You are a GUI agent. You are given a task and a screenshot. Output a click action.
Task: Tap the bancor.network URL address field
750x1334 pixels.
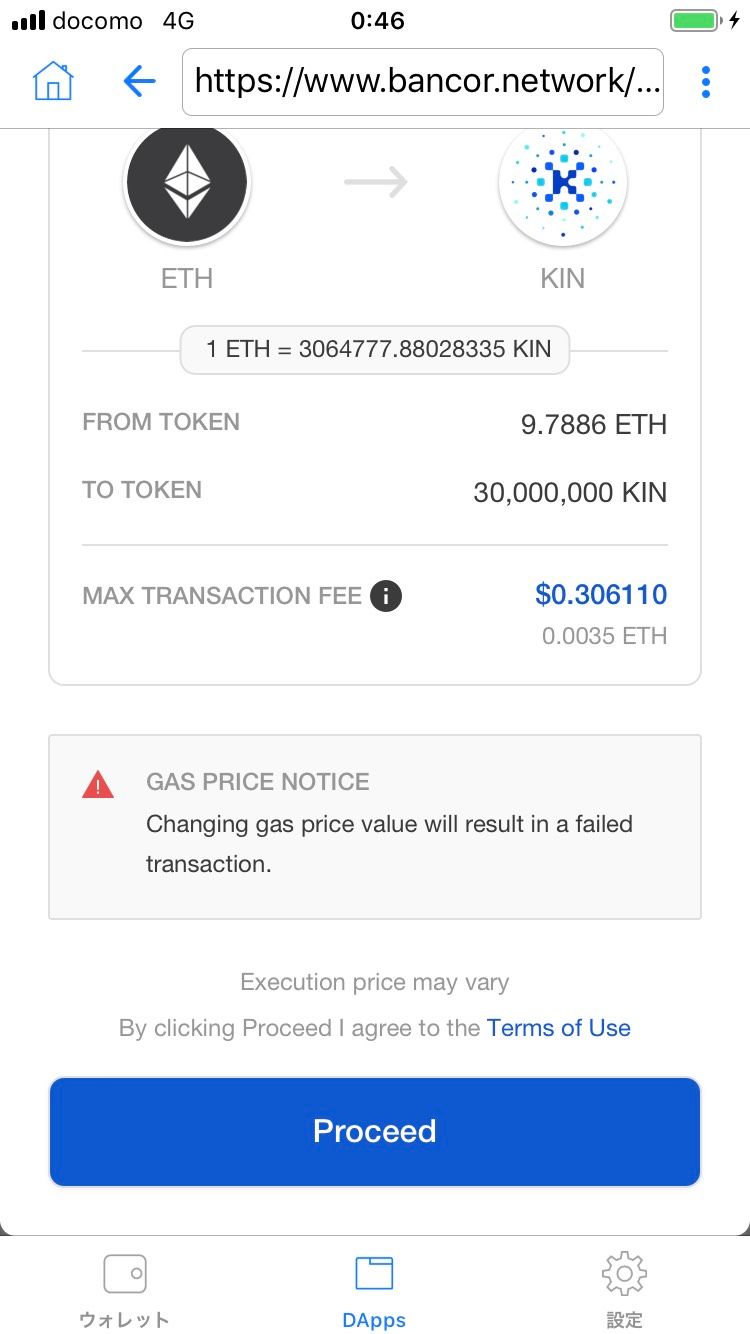pyautogui.click(x=423, y=81)
